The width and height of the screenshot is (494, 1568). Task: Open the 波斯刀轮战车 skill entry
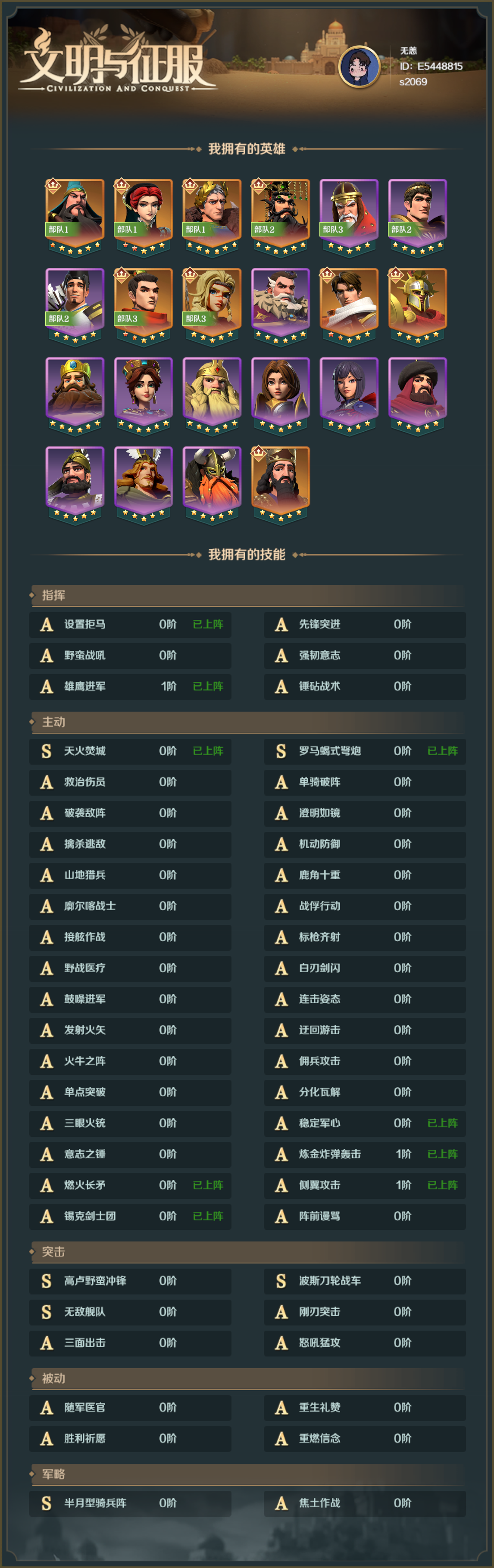coord(364,1281)
